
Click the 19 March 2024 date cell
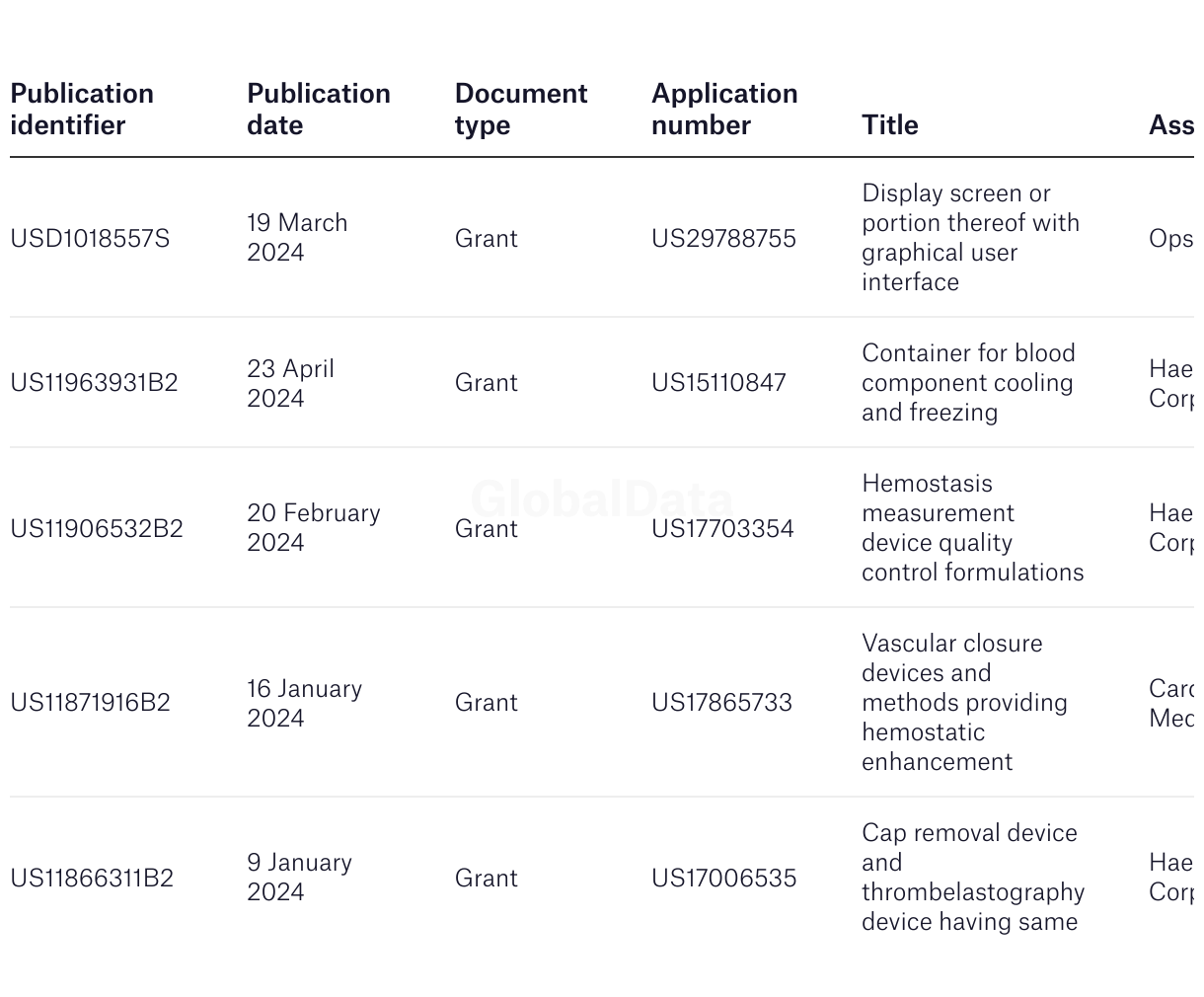(297, 238)
